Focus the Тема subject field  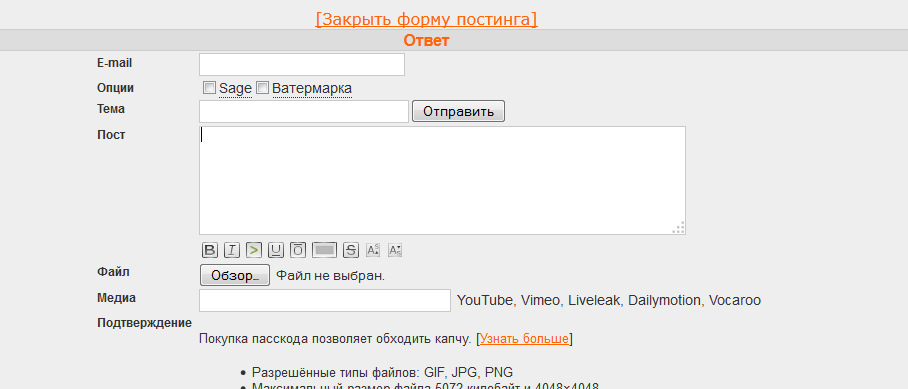click(304, 111)
